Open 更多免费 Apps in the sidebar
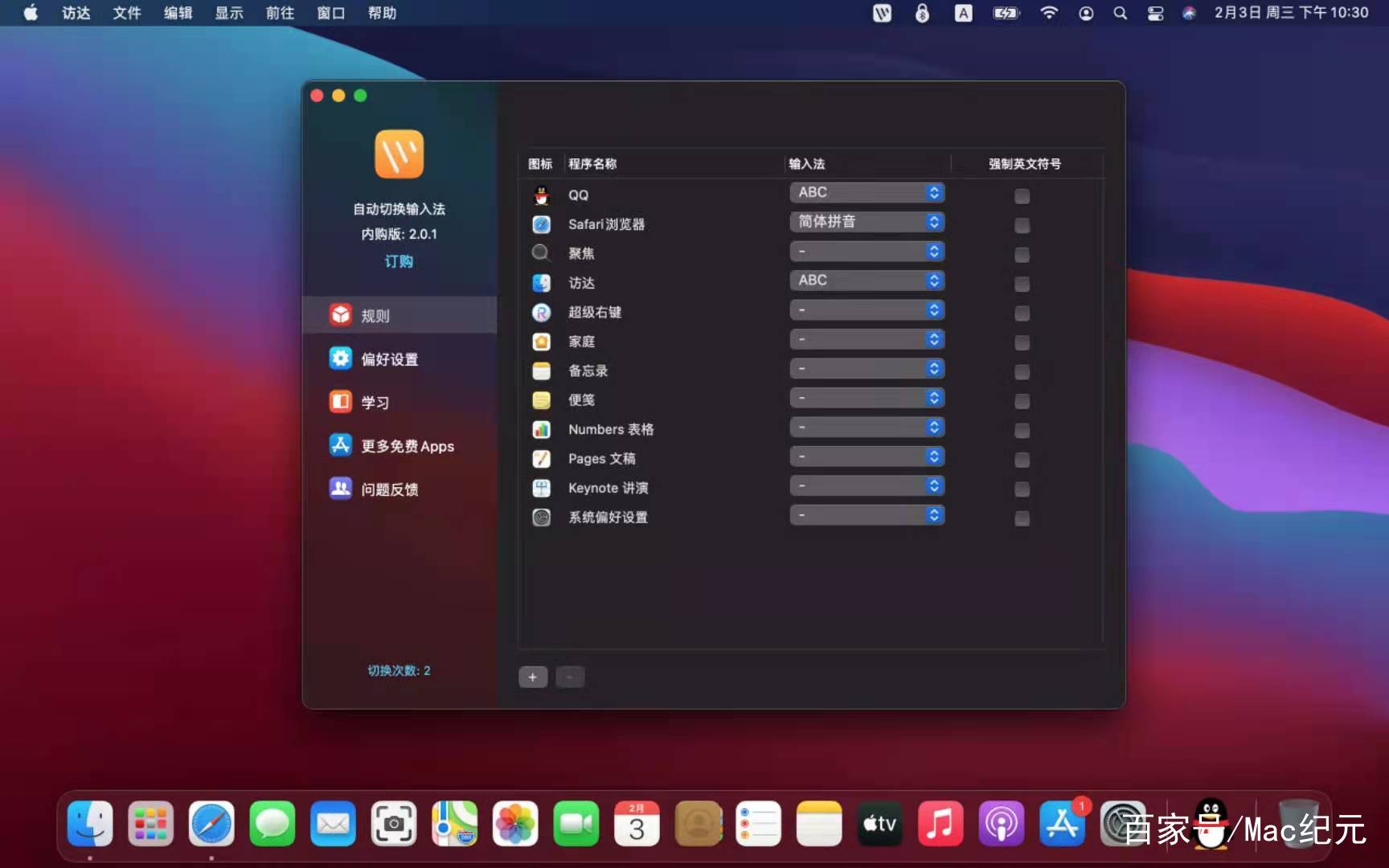Viewport: 1389px width, 868px height. pos(399,445)
